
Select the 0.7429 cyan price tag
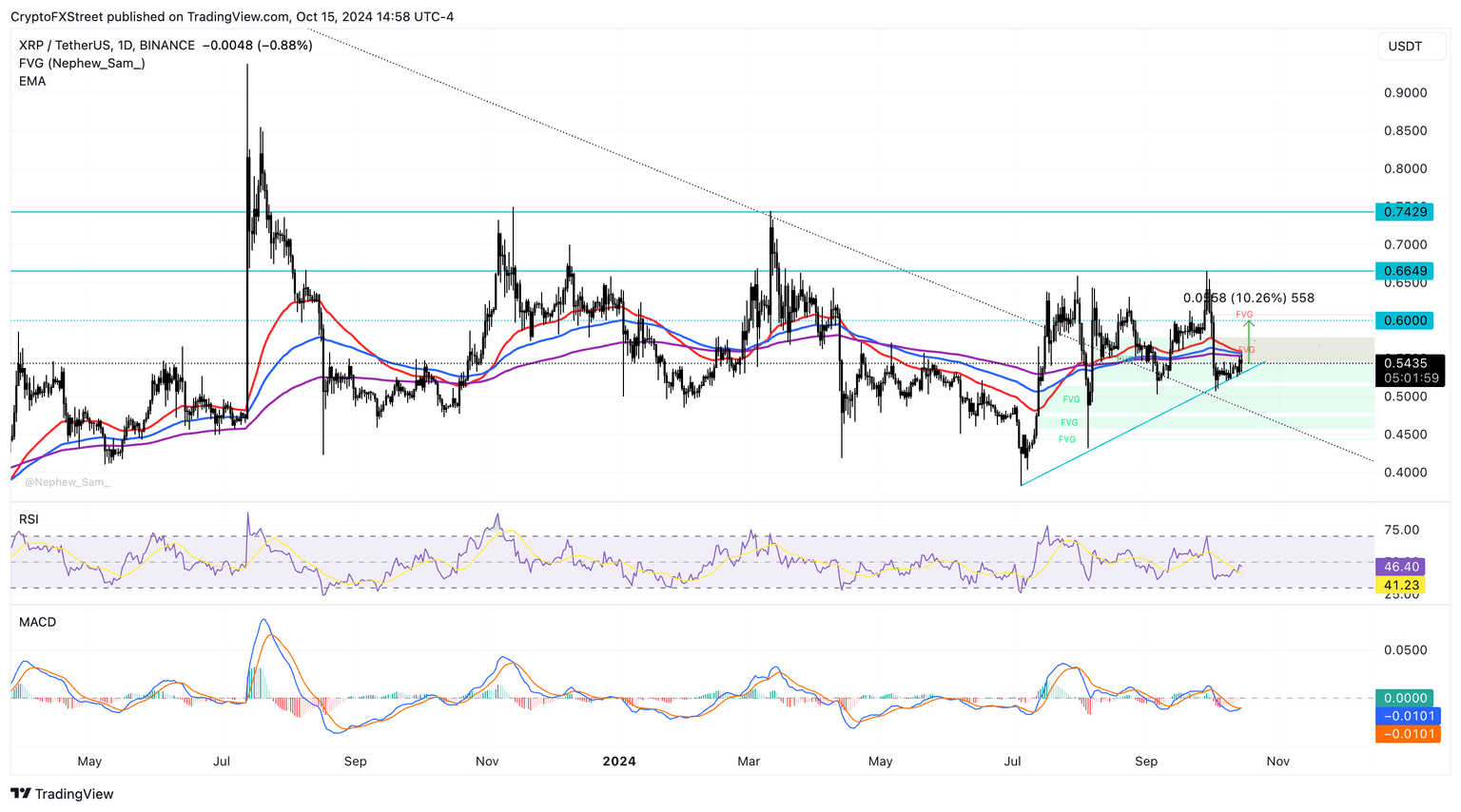[1405, 211]
